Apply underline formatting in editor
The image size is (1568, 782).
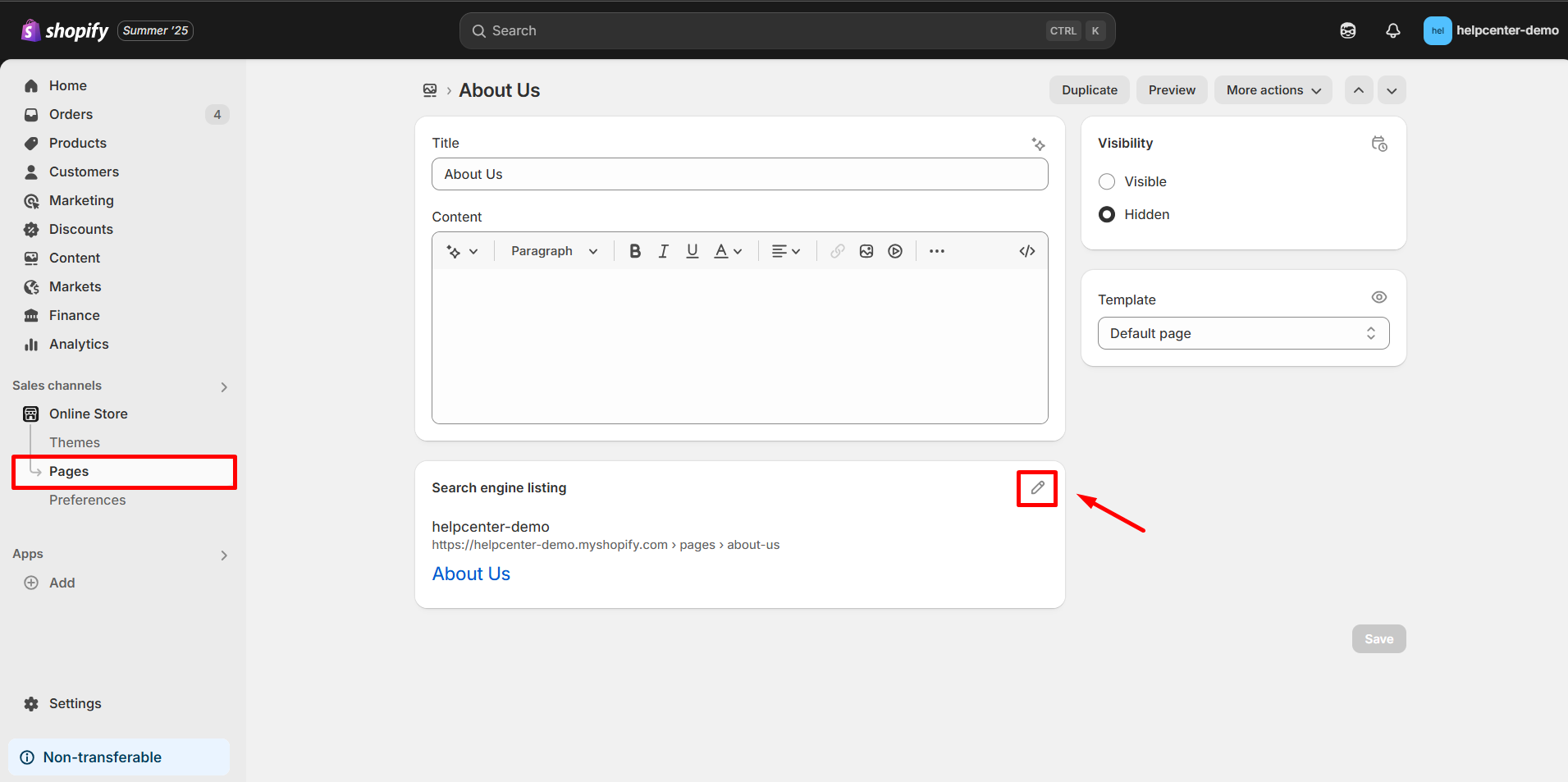click(x=692, y=251)
